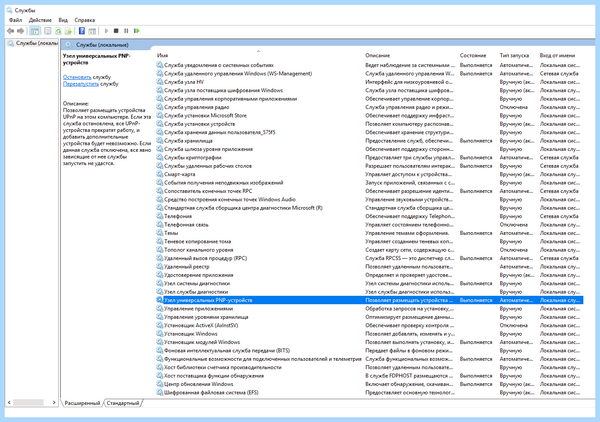Click the gear icon next to Служба хранилища
This screenshot has width=600, height=422.
click(160, 140)
